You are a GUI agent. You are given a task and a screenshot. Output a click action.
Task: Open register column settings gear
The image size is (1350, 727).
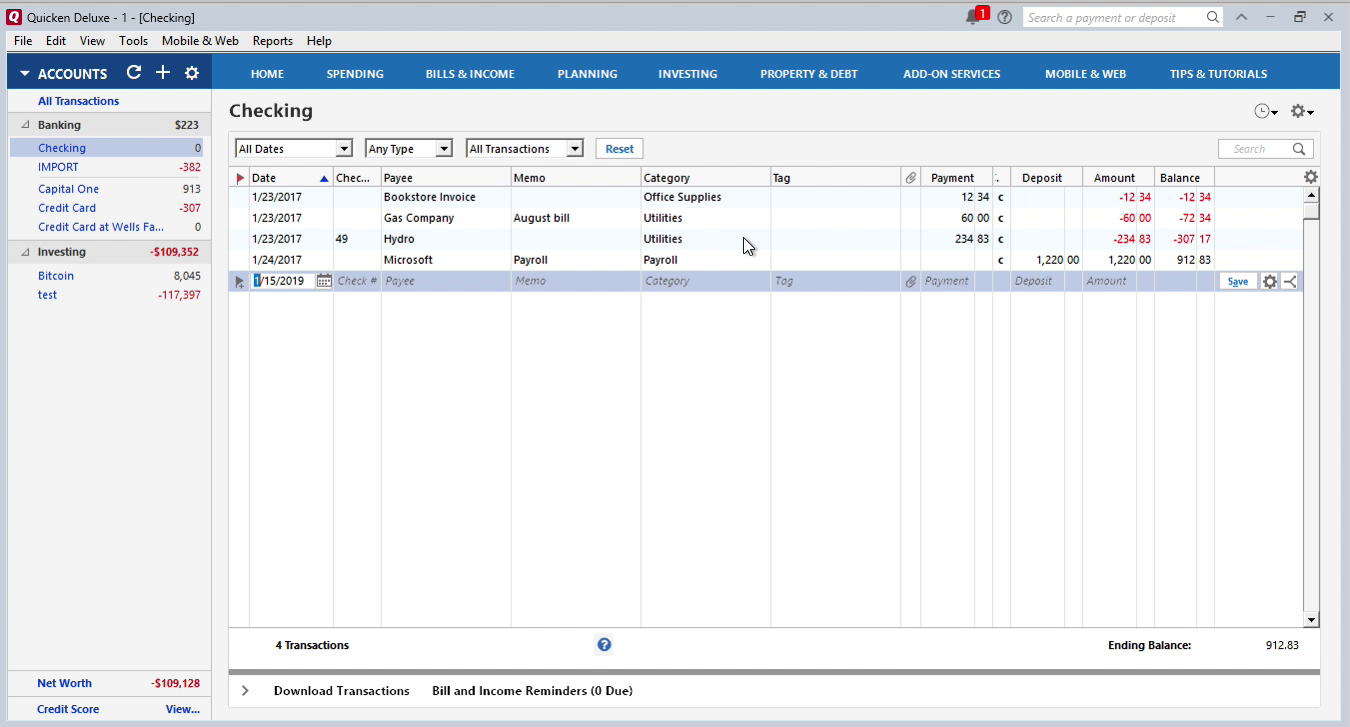pos(1311,177)
